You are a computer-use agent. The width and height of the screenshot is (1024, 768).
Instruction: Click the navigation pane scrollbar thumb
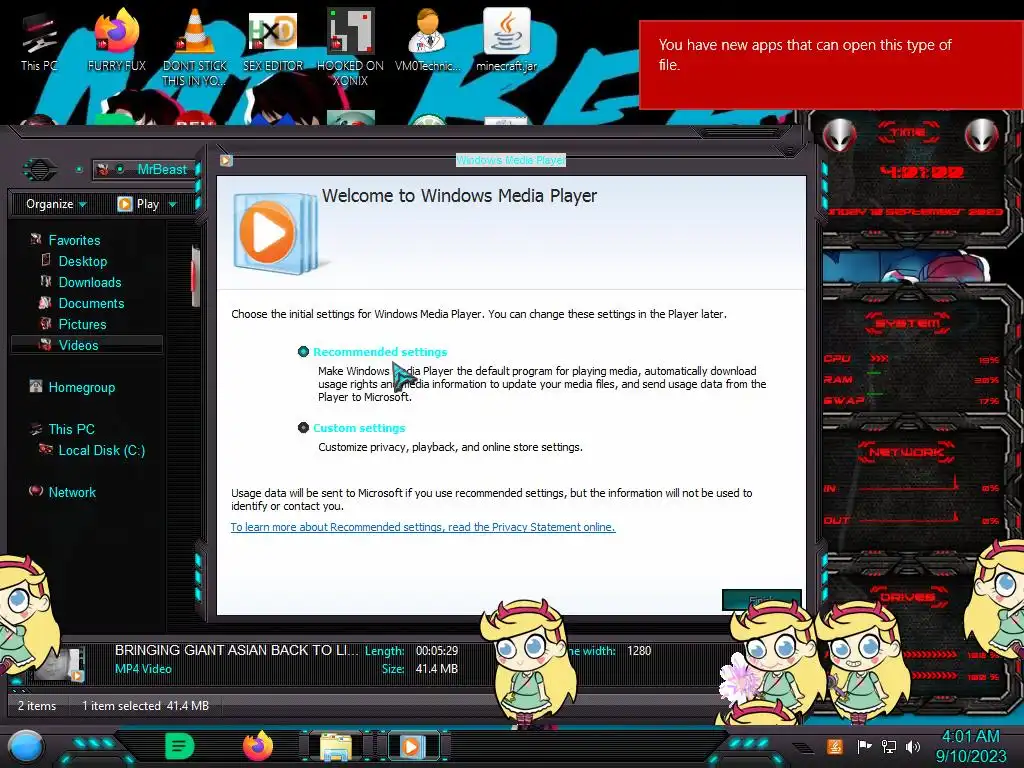click(195, 276)
